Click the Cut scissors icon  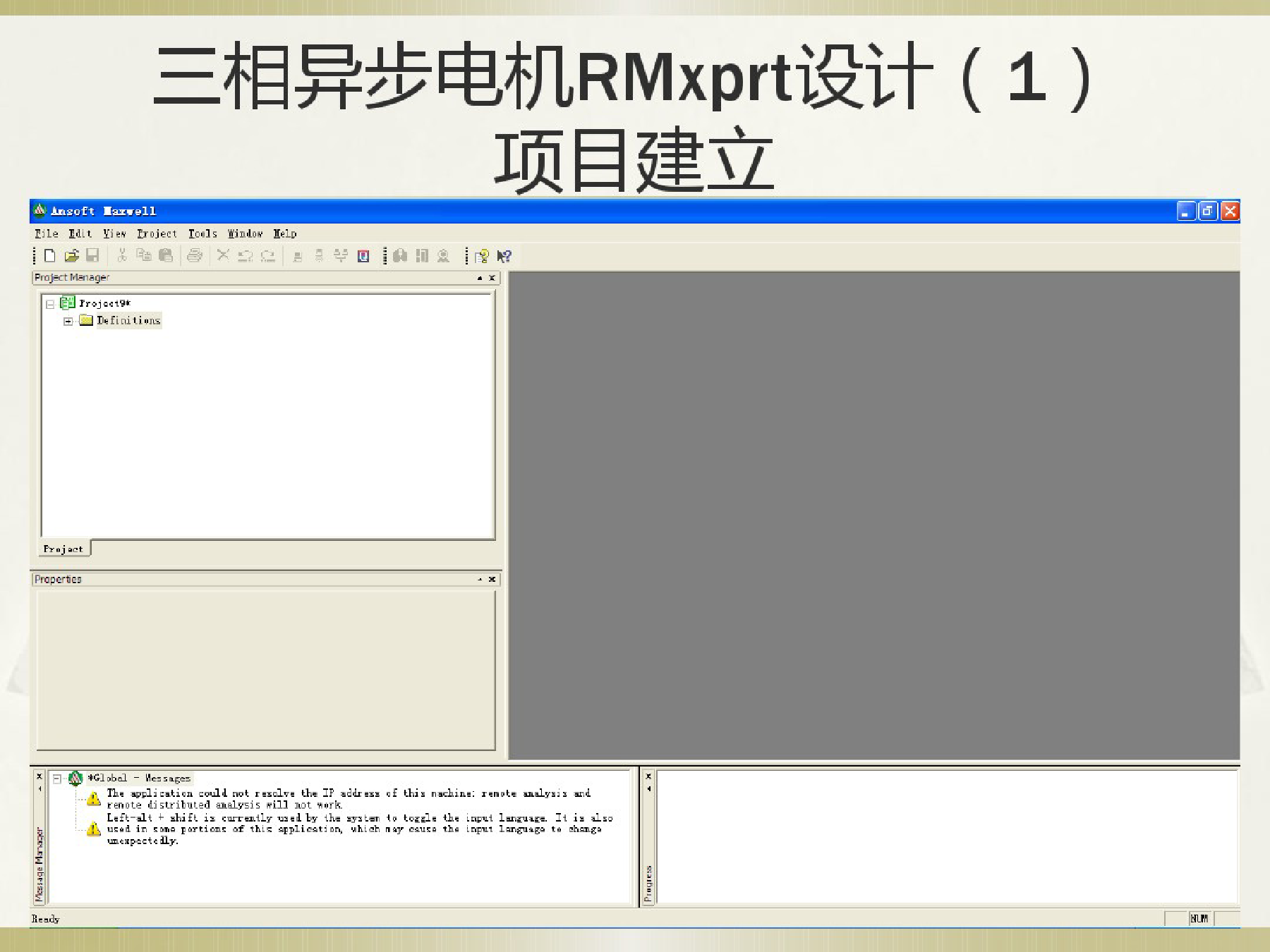coord(122,256)
